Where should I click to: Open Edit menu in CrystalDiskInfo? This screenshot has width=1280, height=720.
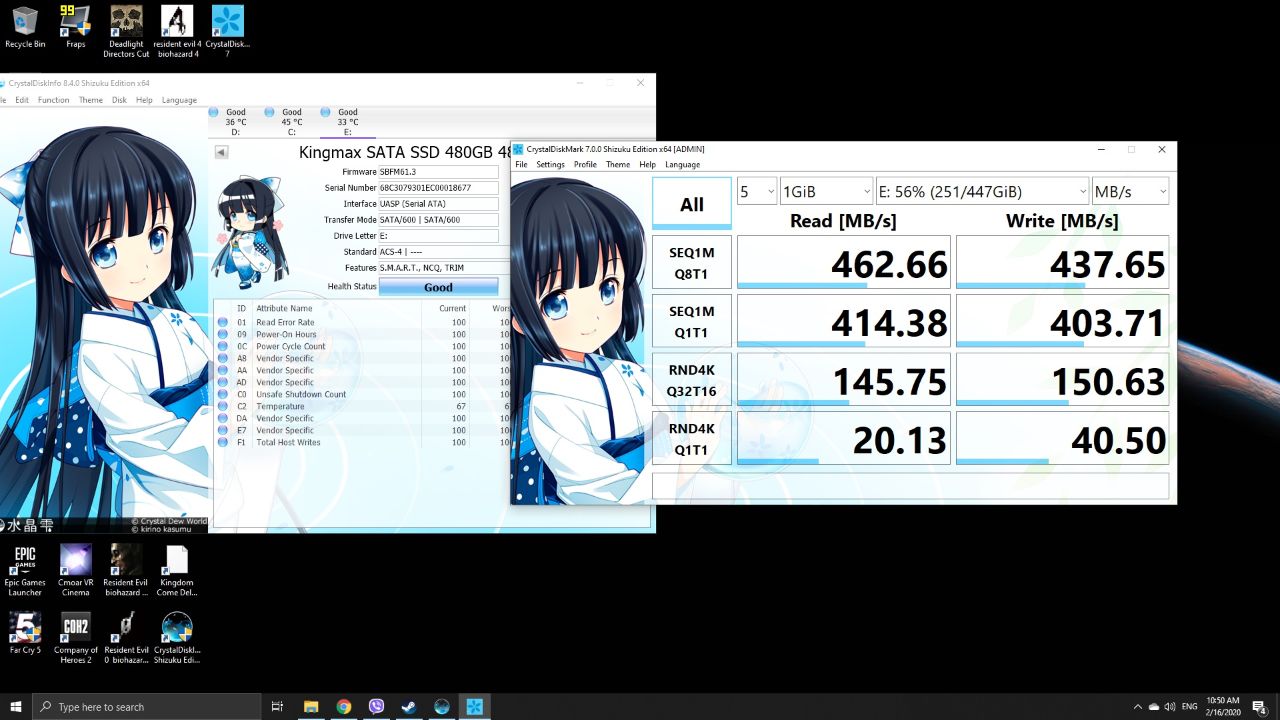click(22, 100)
